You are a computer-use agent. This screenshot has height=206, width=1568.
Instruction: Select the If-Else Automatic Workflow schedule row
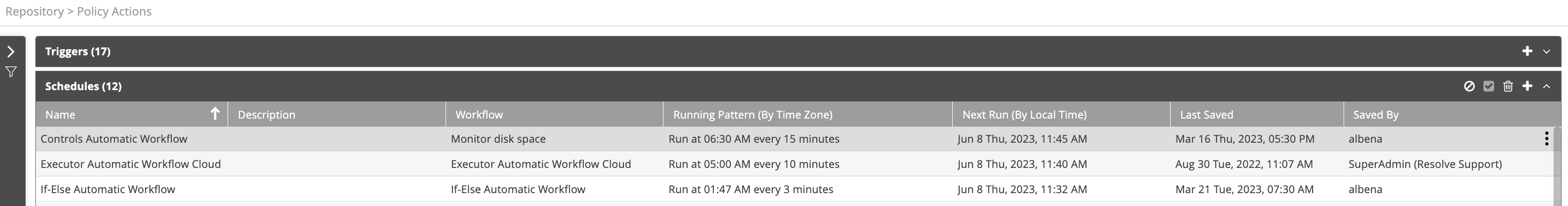tap(794, 189)
